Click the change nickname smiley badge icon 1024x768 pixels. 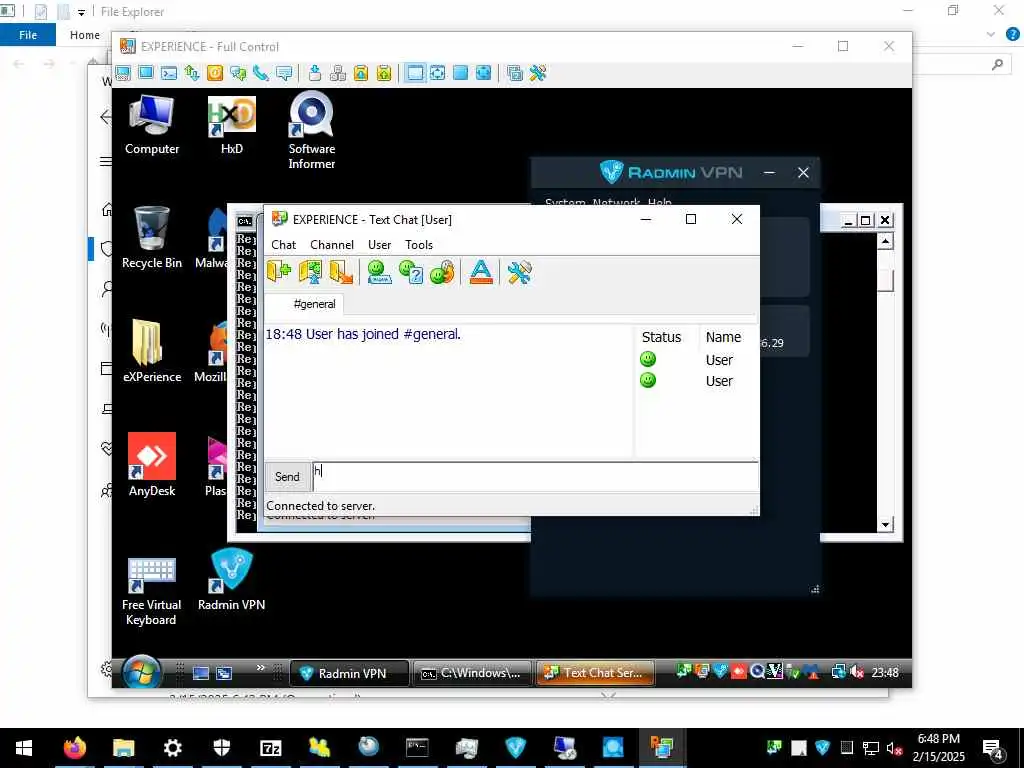point(379,272)
